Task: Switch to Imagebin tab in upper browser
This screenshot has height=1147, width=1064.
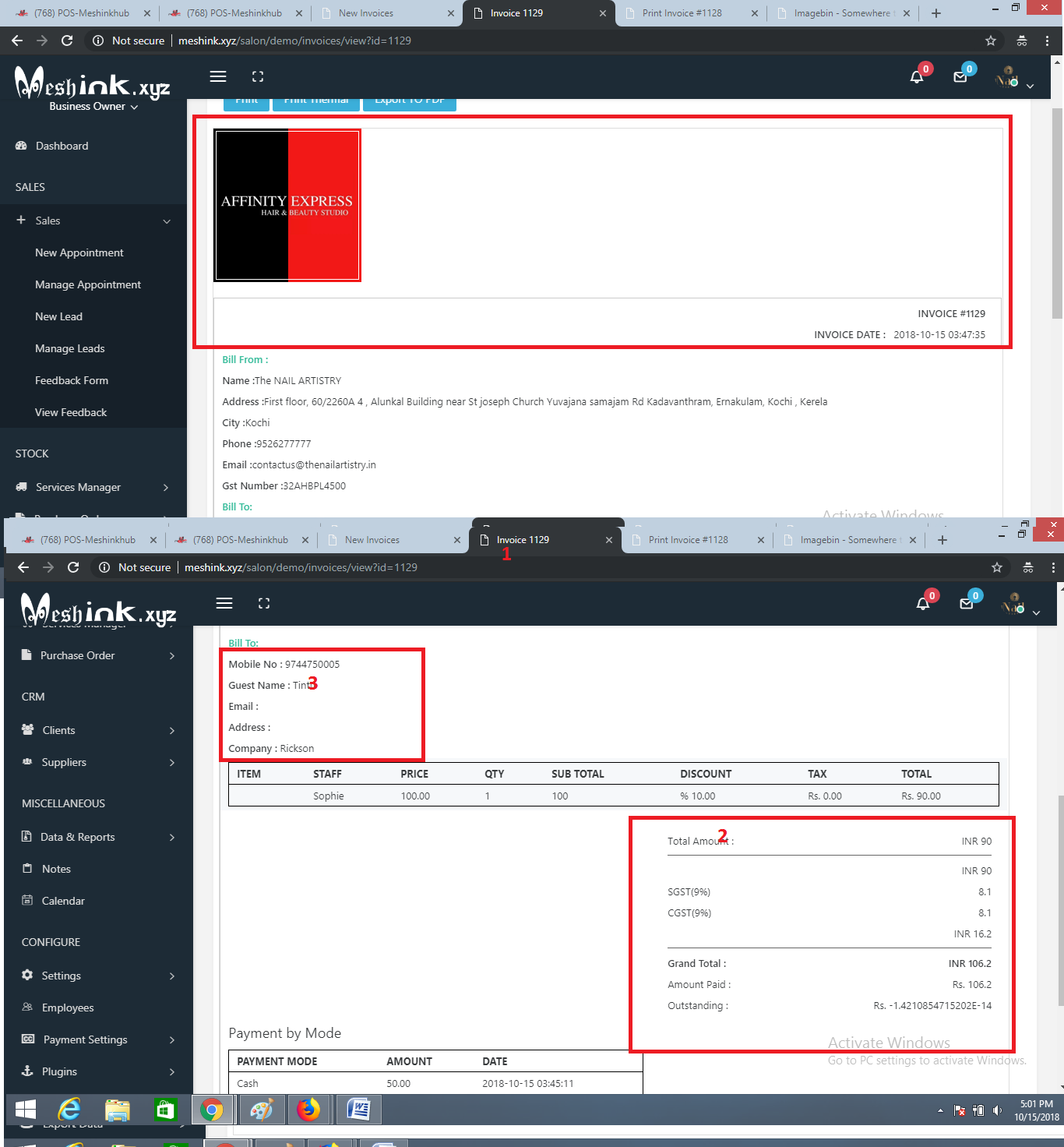Action: (x=842, y=13)
